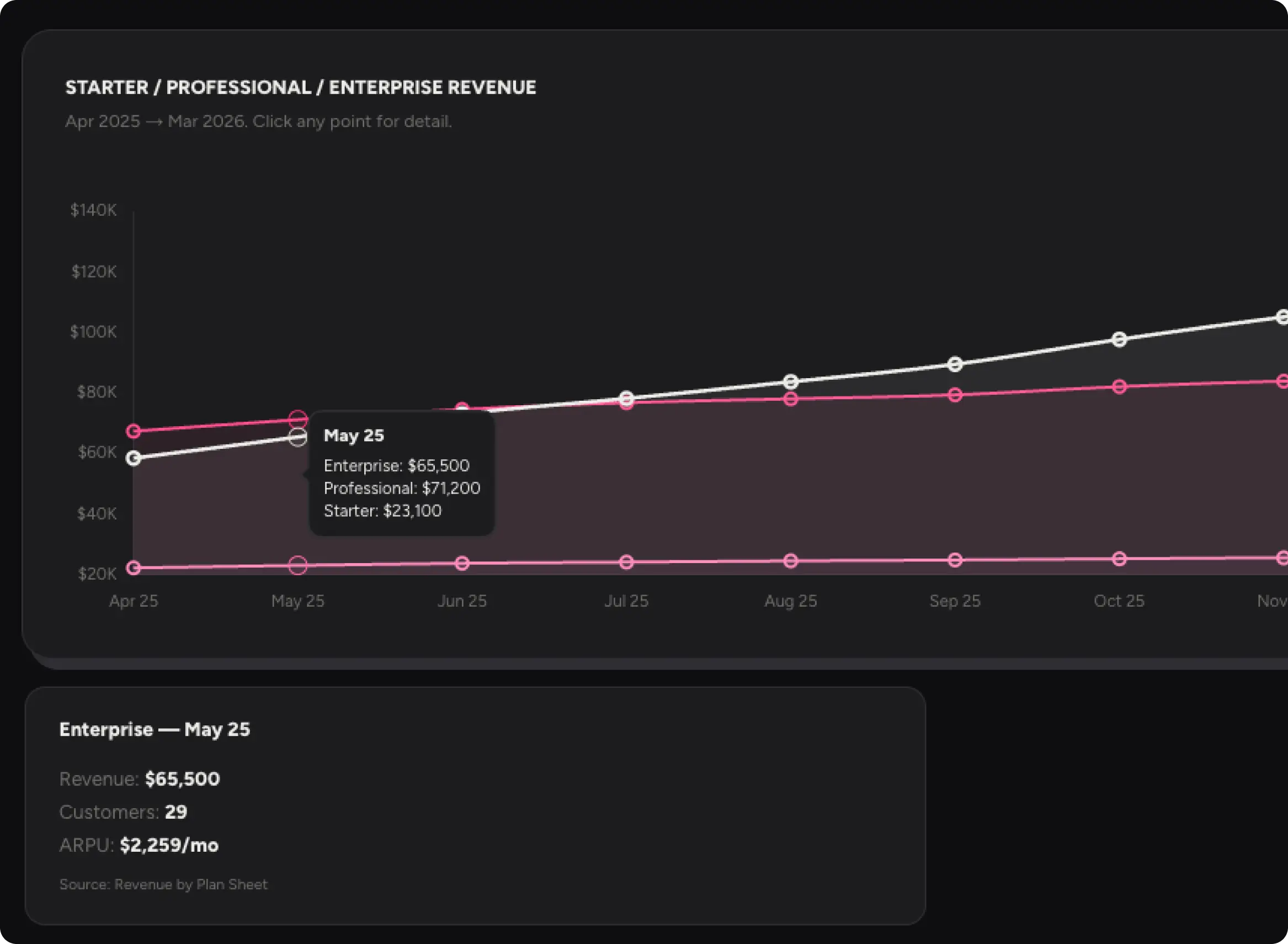Select the Starter data point for Oct 25
This screenshot has height=944, width=1288.
click(1120, 559)
